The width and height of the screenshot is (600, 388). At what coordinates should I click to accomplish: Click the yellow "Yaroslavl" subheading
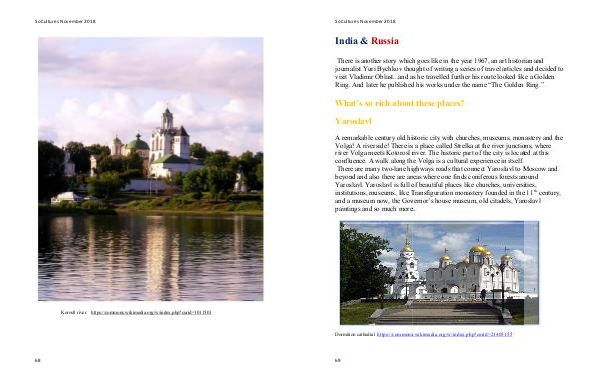pos(353,121)
